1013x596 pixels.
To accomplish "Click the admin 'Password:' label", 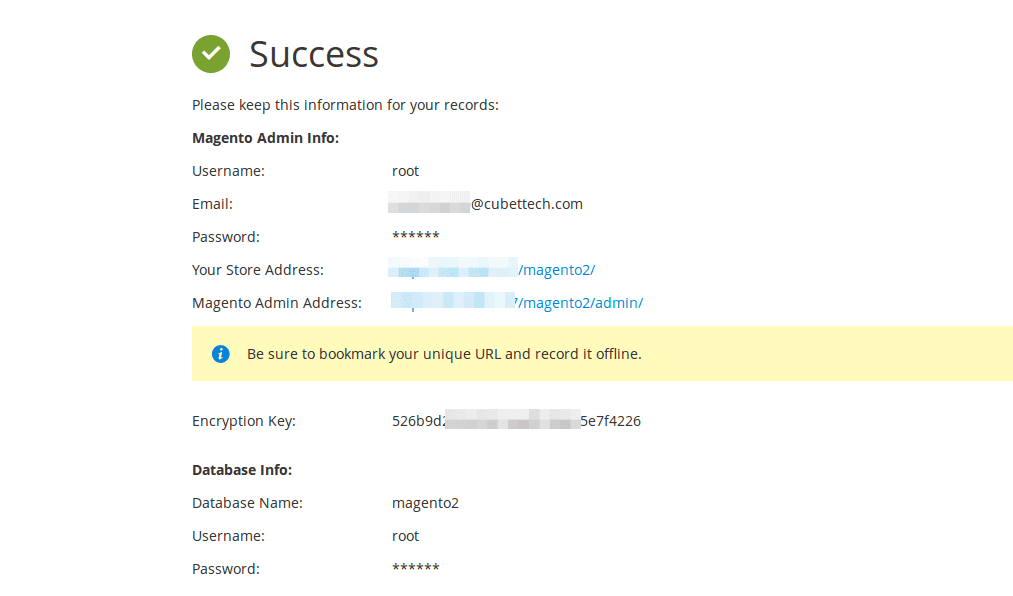I will [225, 237].
